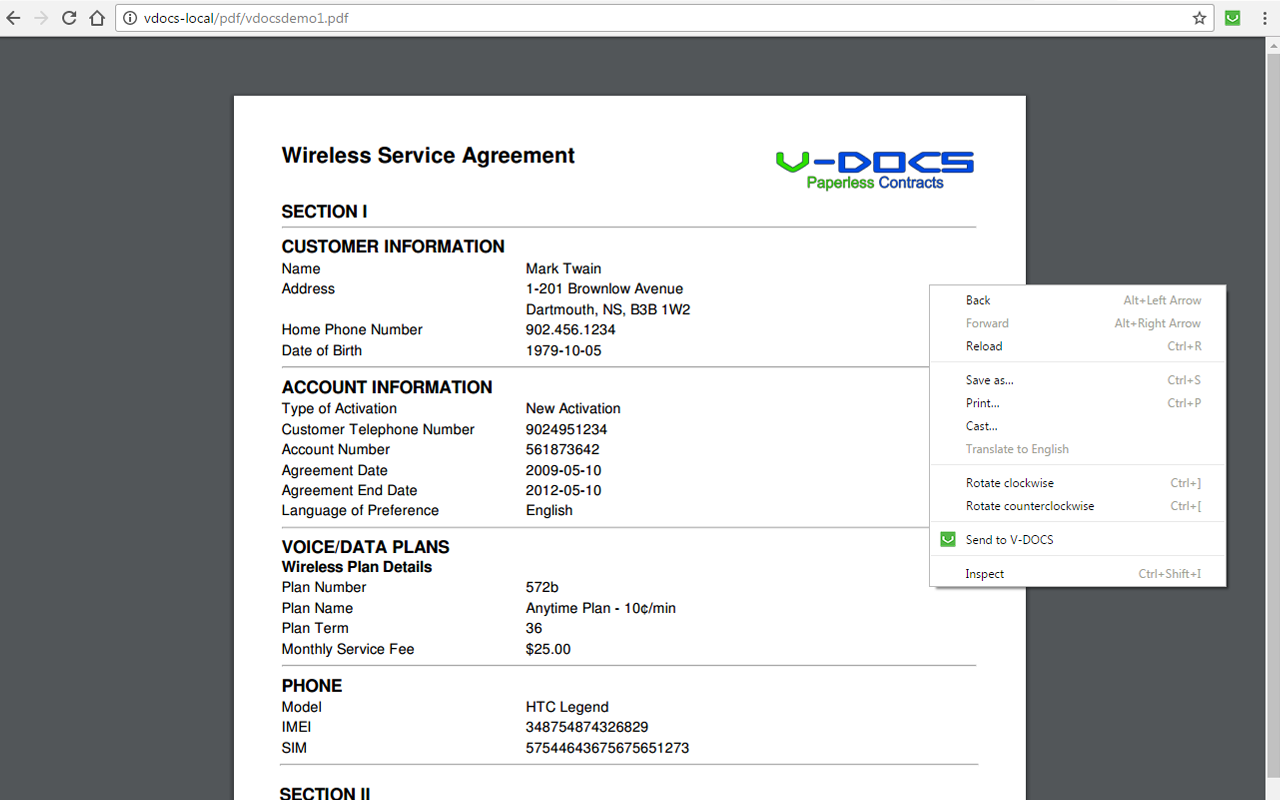1280x800 pixels.
Task: Select Send to V-DOCS
Action: point(1007,539)
